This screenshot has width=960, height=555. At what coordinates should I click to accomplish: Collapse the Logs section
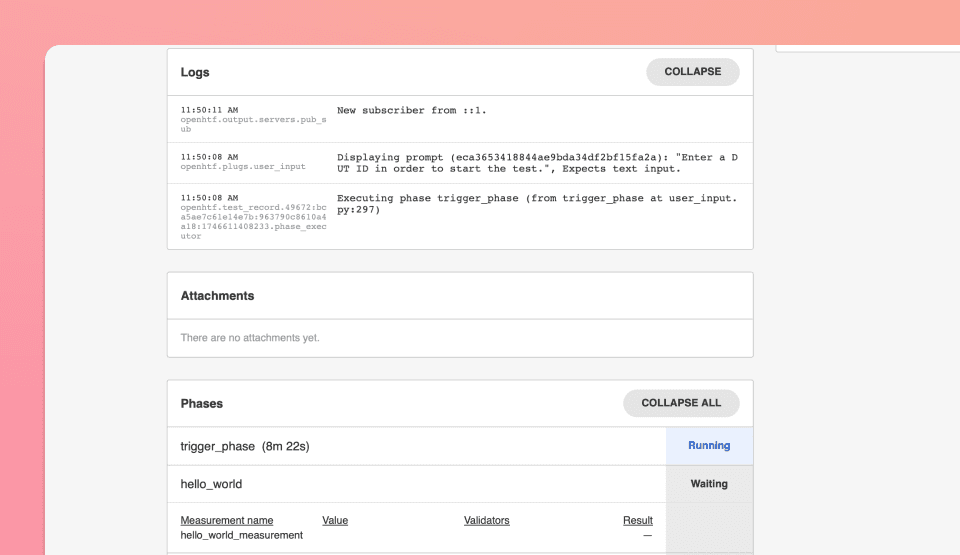[x=692, y=72]
